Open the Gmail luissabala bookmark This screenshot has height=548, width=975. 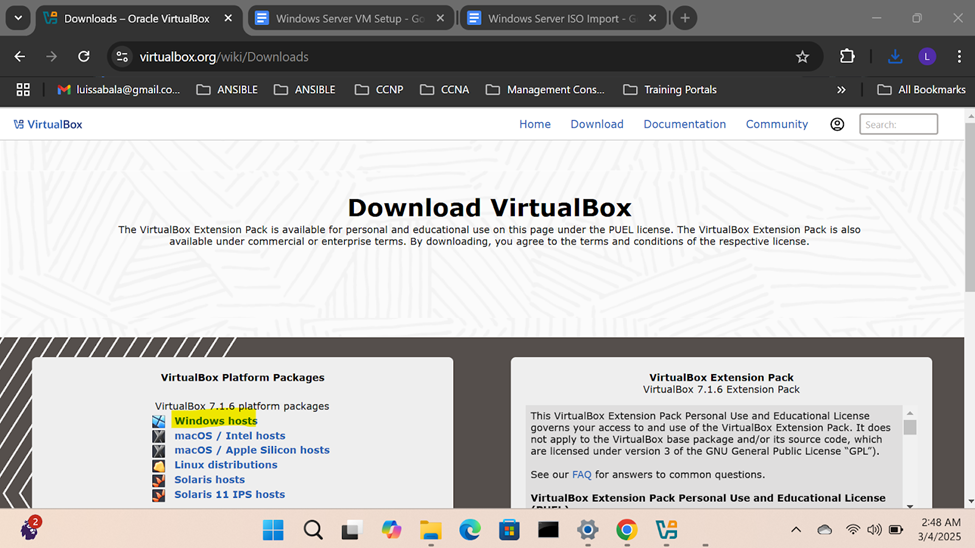[118, 90]
